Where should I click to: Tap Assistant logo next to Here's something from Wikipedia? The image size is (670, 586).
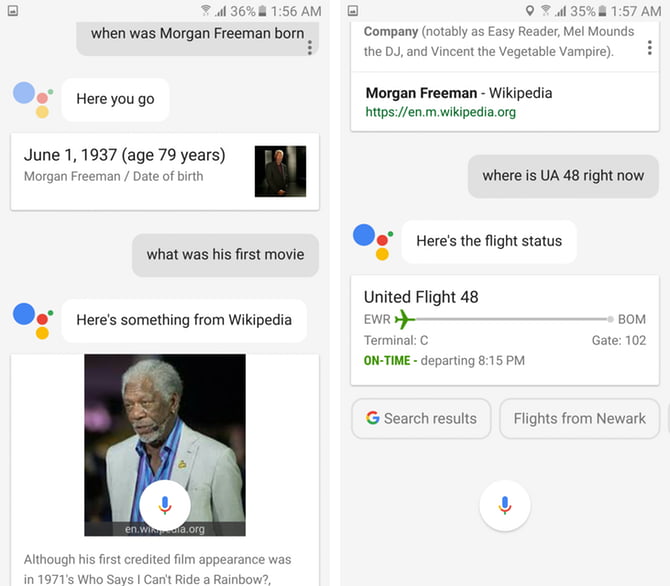point(33,321)
